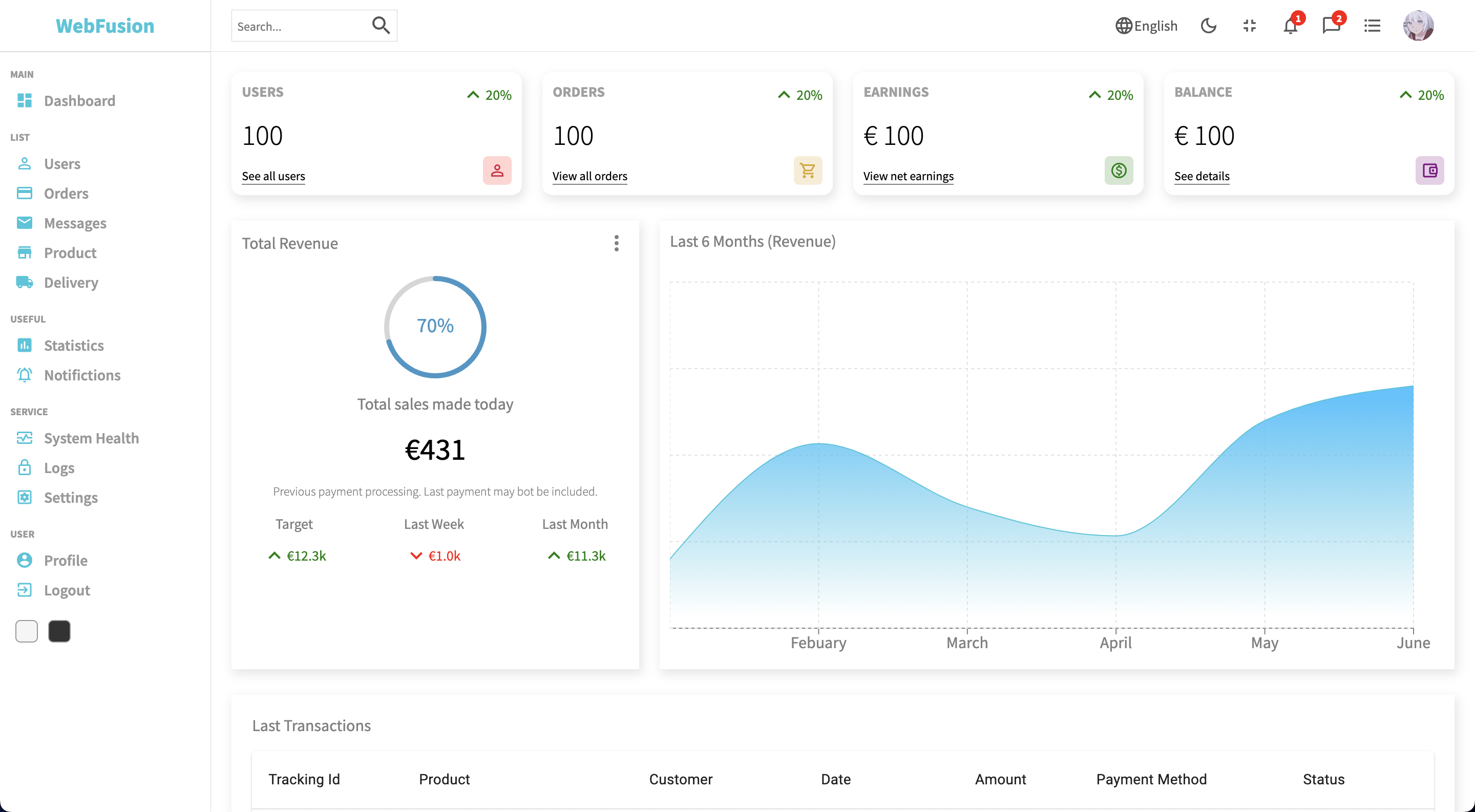Viewport: 1475px width, 812px height.
Task: Switch to dark mode with the moon icon
Action: (x=1208, y=26)
